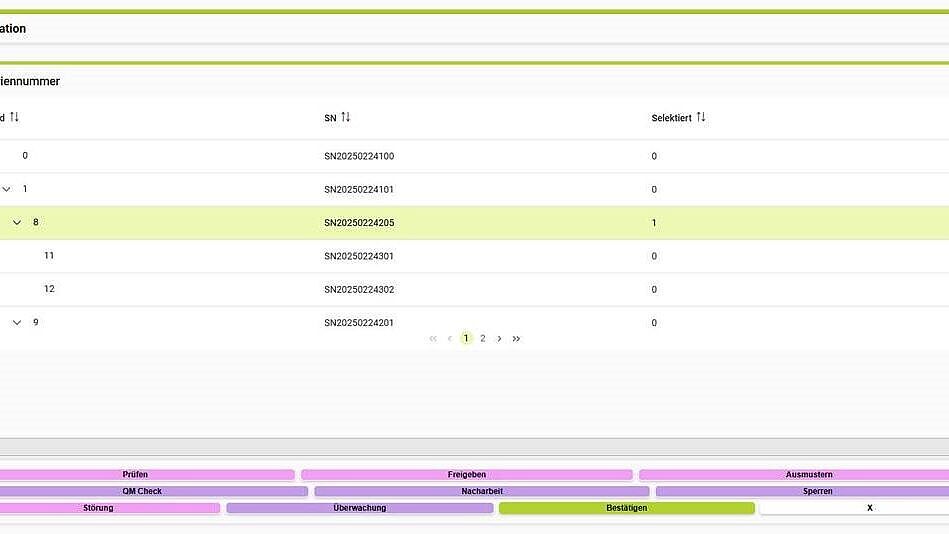This screenshot has width=949, height=534.
Task: Sort table by SN column icon
Action: (346, 118)
